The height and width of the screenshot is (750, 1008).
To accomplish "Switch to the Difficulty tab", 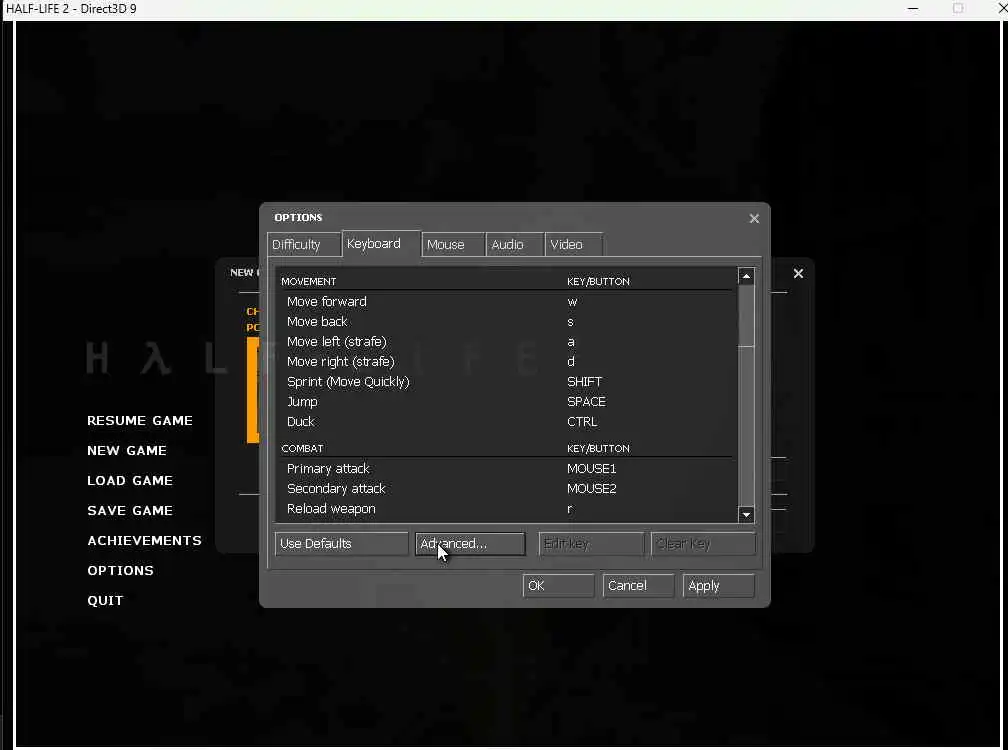I will click(x=303, y=245).
